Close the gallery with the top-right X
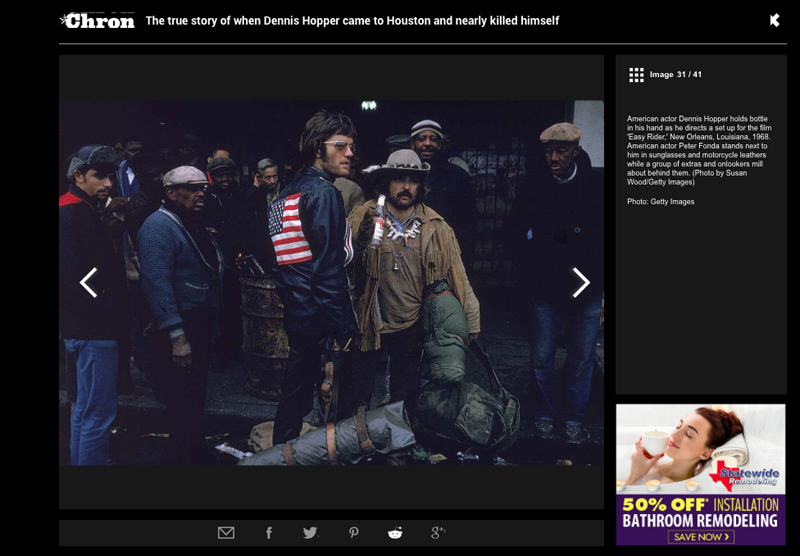Image resolution: width=800 pixels, height=556 pixels. pyautogui.click(x=774, y=20)
